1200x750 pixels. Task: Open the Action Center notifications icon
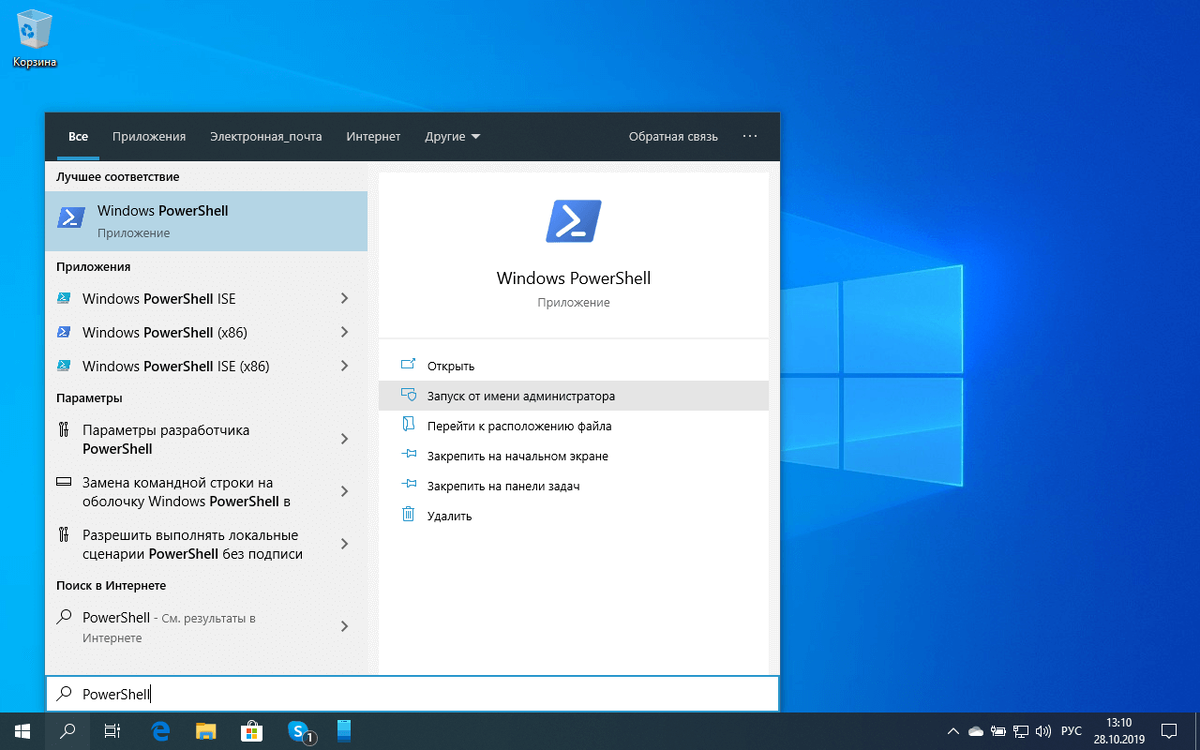coord(1169,731)
